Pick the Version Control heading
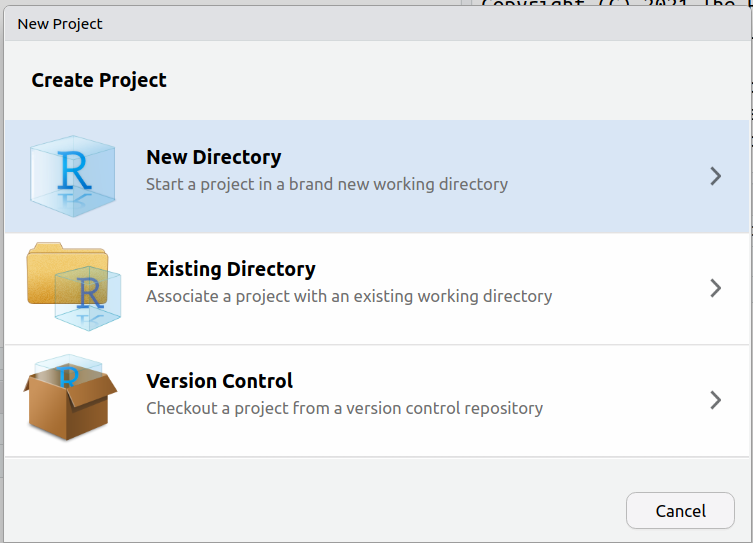753x543 pixels. click(219, 381)
